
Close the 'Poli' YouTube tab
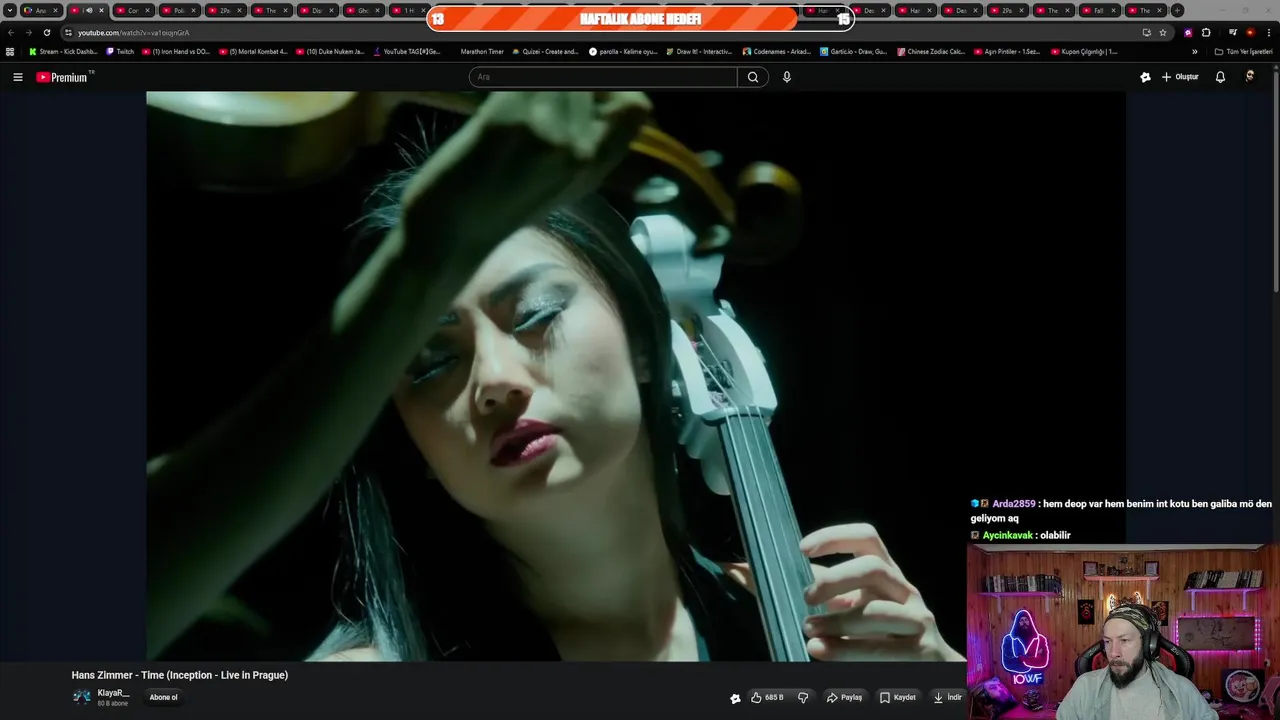[193, 10]
